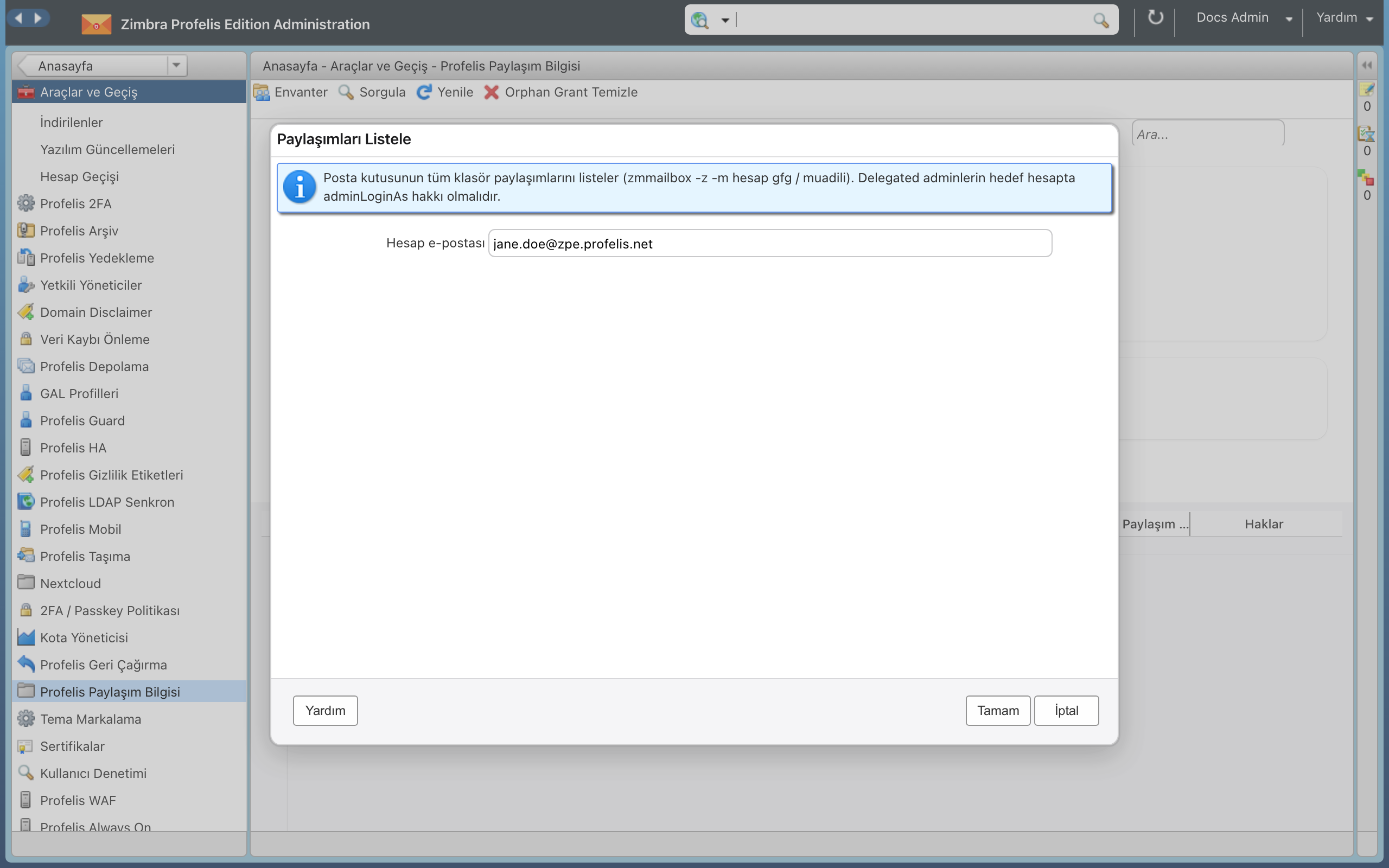Select Profelis Paylaşım Bilgisi sidebar item
This screenshot has width=1389, height=868.
coord(129,692)
